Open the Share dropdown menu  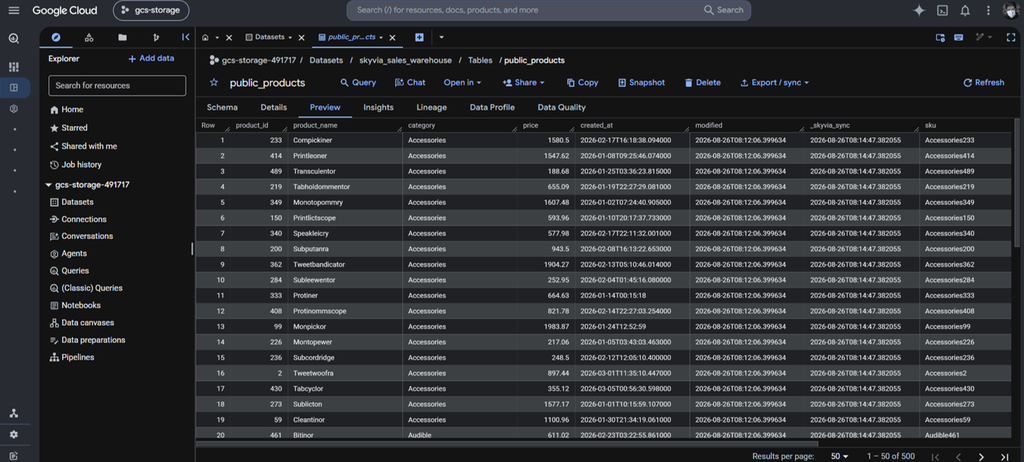(523, 82)
